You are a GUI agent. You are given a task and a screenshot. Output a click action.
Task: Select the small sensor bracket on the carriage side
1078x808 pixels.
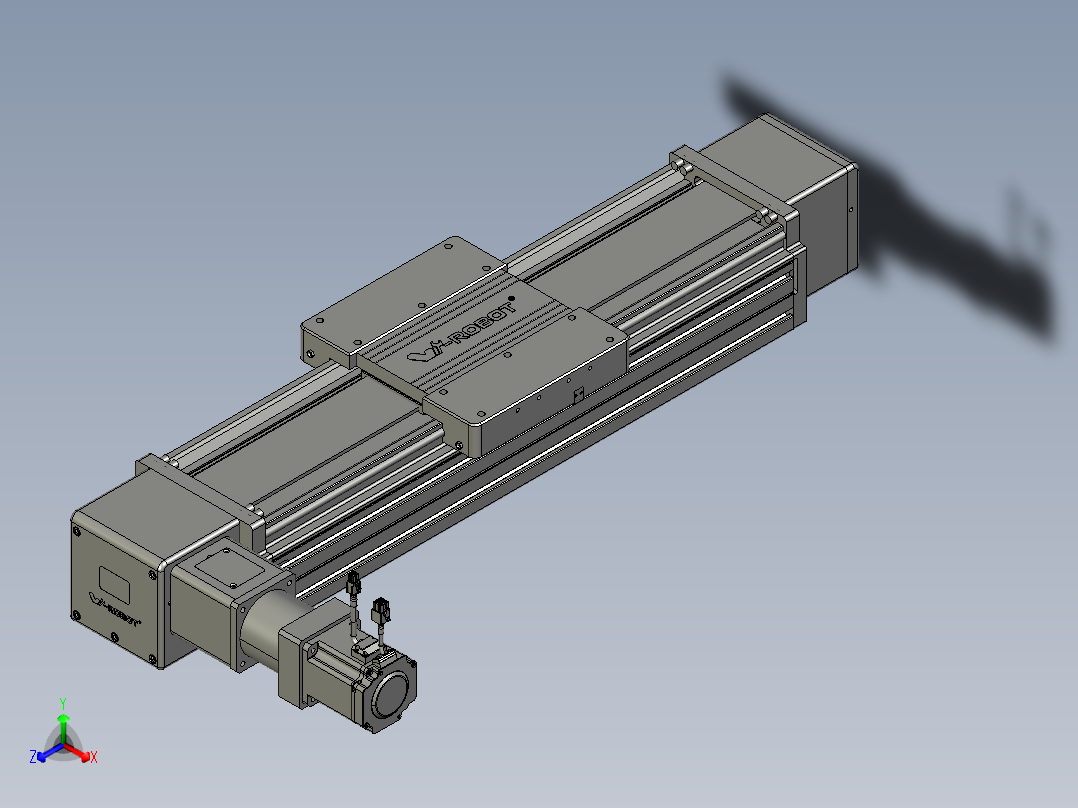tap(578, 395)
